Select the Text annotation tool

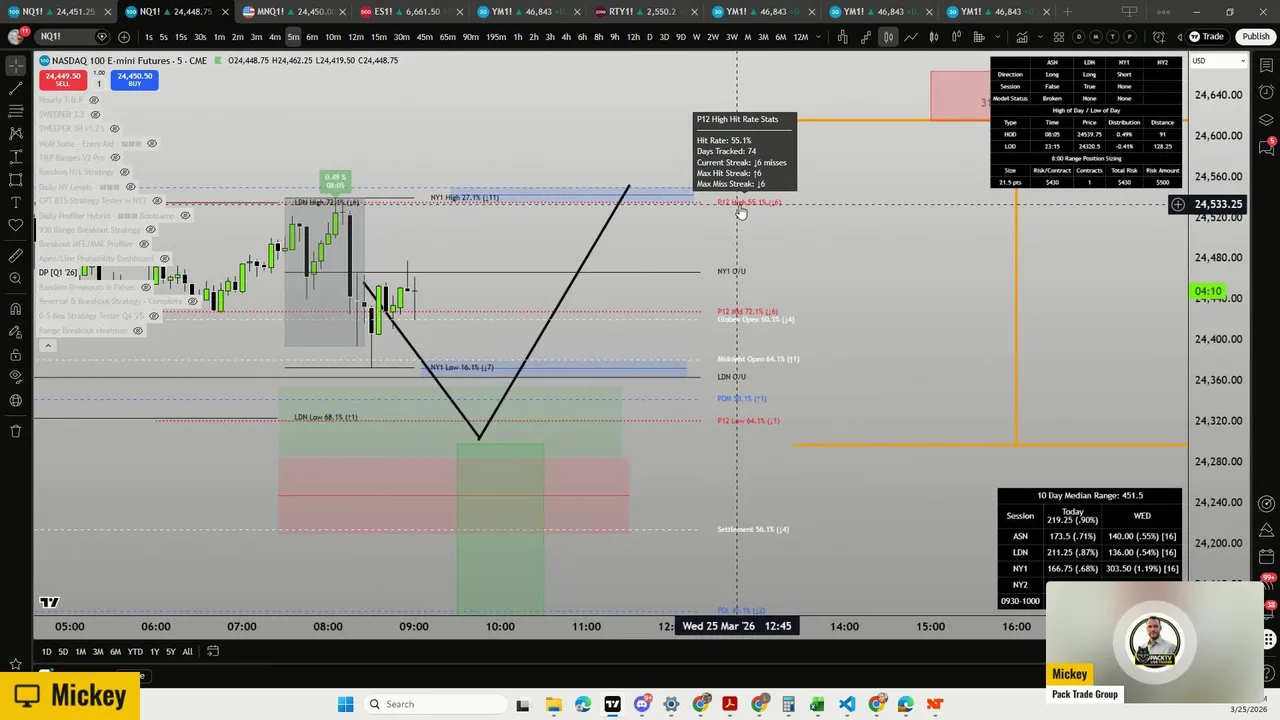(x=16, y=203)
